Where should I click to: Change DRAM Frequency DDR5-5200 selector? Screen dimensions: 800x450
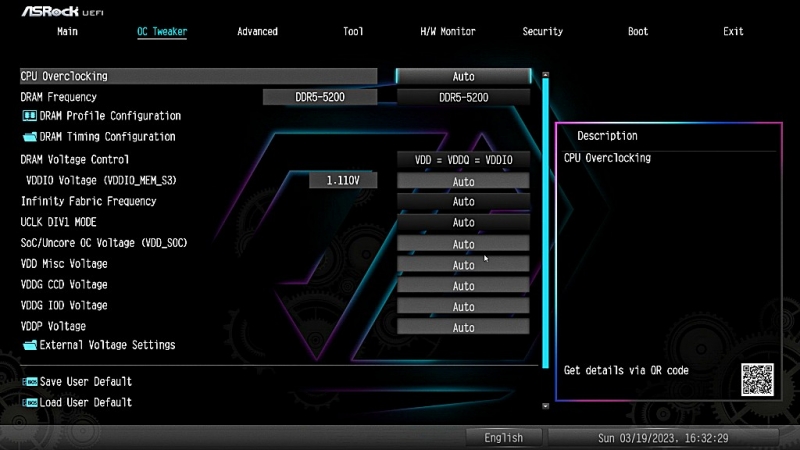pyautogui.click(x=463, y=98)
